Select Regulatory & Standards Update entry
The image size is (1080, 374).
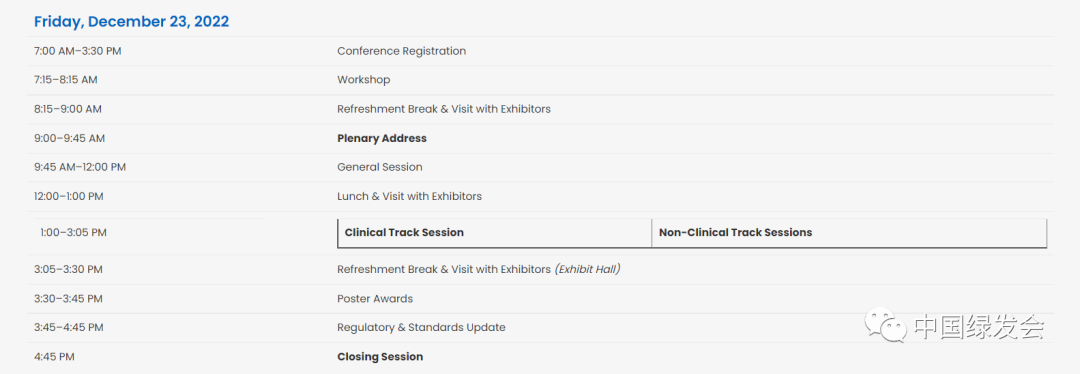pos(421,328)
